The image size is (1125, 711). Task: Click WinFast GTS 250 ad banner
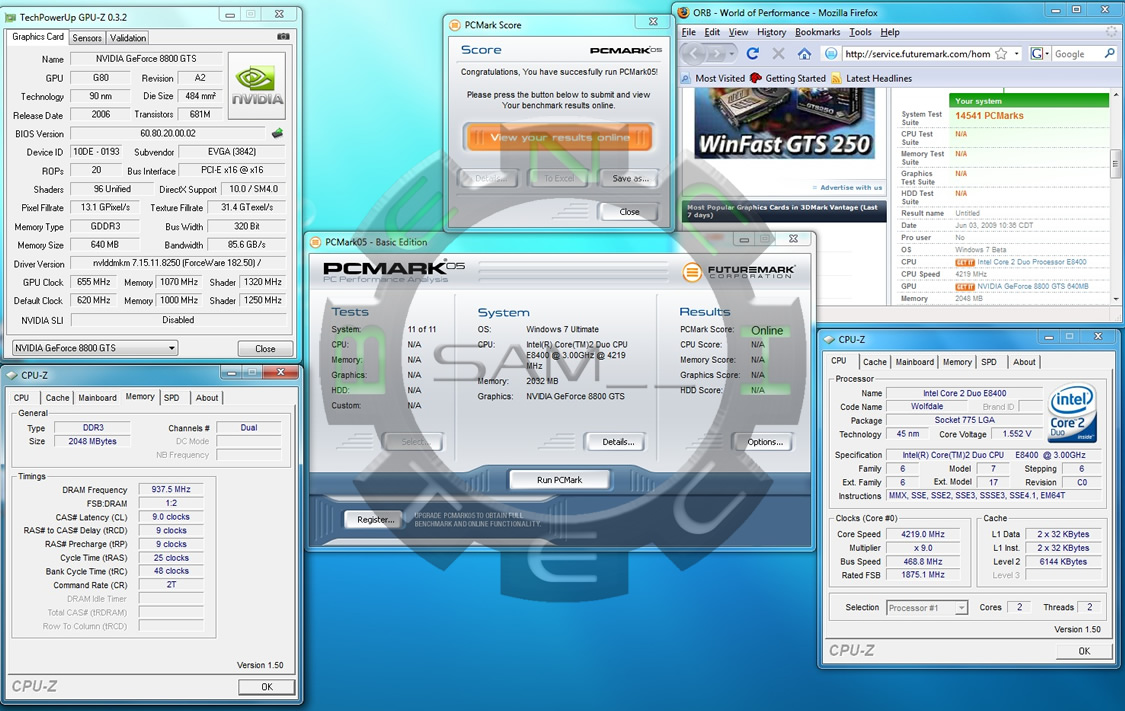[x=785, y=123]
